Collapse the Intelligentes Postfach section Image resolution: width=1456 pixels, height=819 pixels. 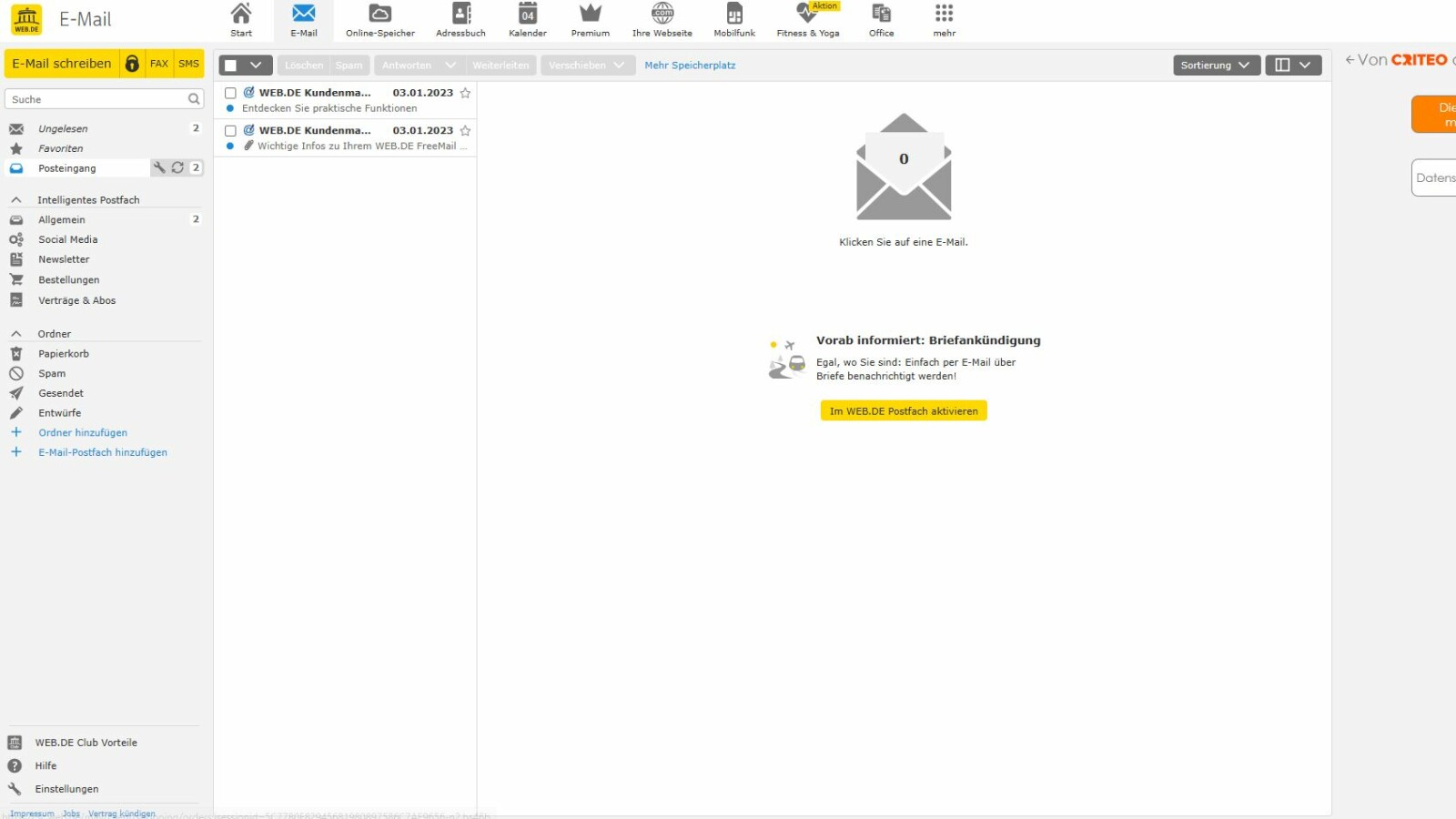click(x=15, y=199)
